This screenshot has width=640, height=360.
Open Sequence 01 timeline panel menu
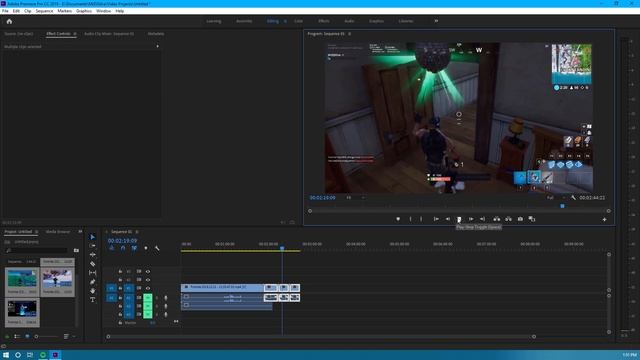pos(137,232)
